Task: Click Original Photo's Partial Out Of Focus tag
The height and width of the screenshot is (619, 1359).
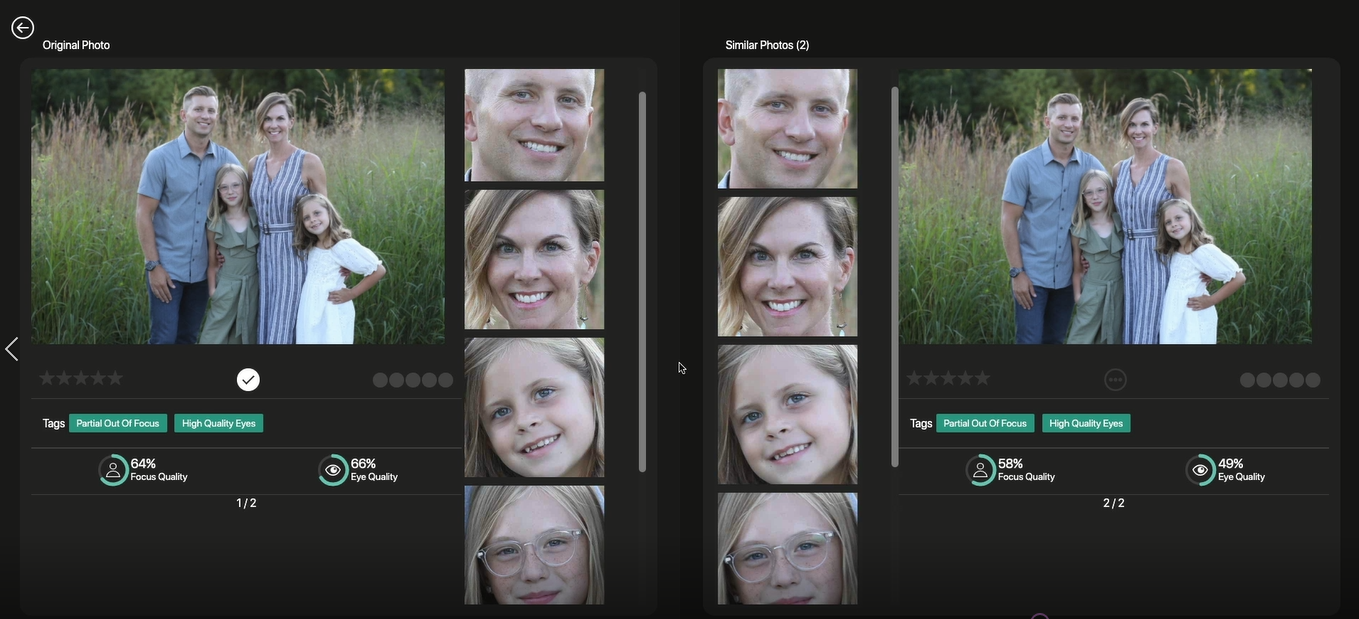Action: [x=118, y=423]
